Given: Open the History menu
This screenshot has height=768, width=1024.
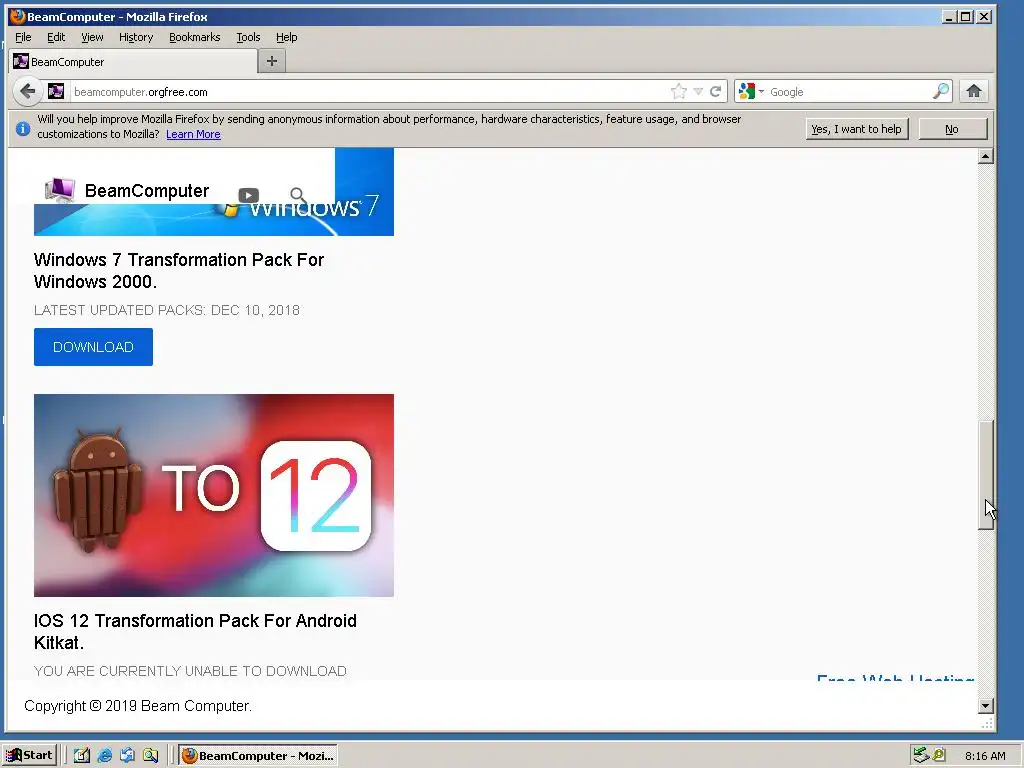Looking at the screenshot, I should click(x=136, y=37).
